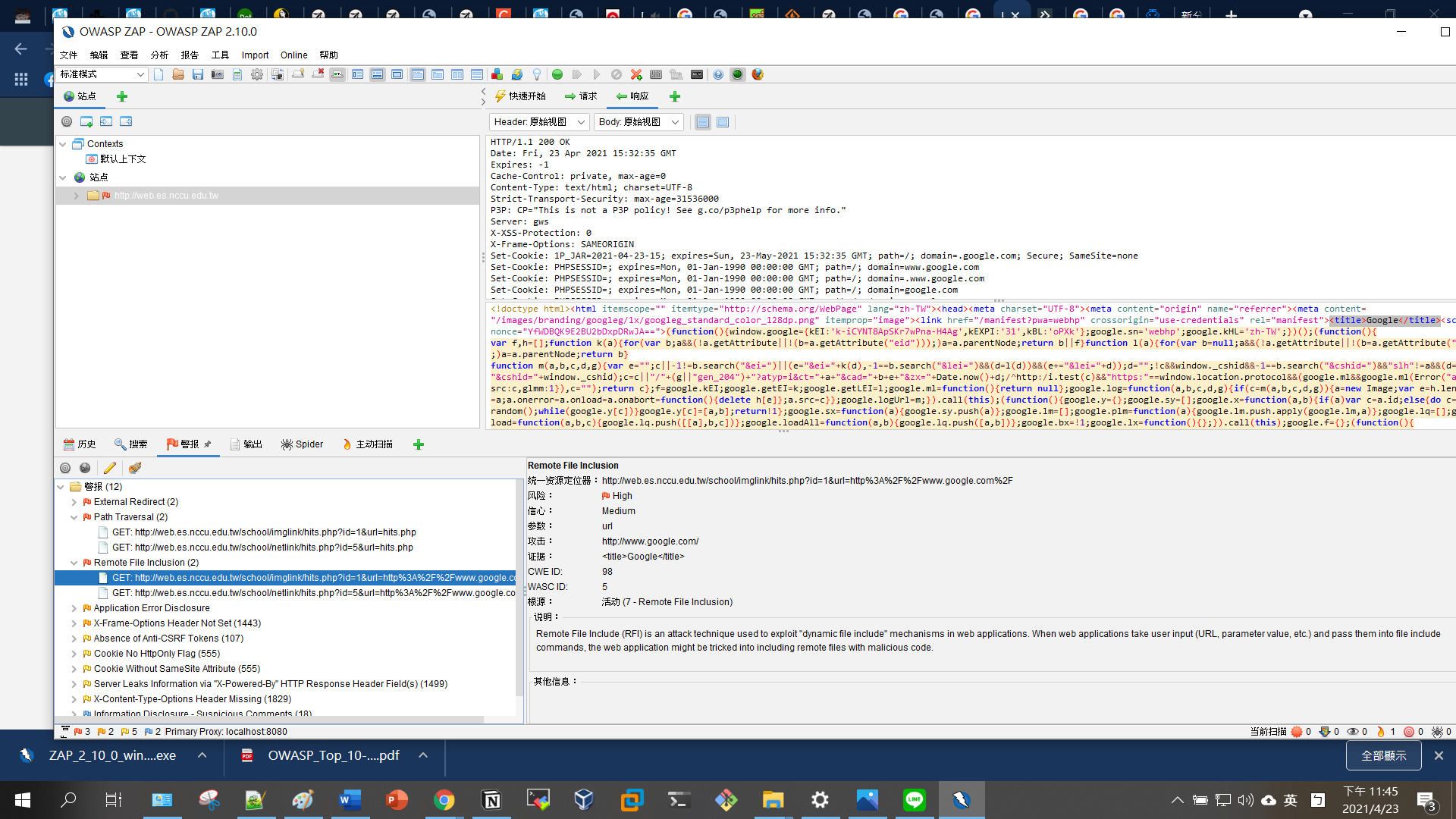Screen dimensions: 1456x819
Task: Click the Windows Start button
Action: tap(23, 800)
